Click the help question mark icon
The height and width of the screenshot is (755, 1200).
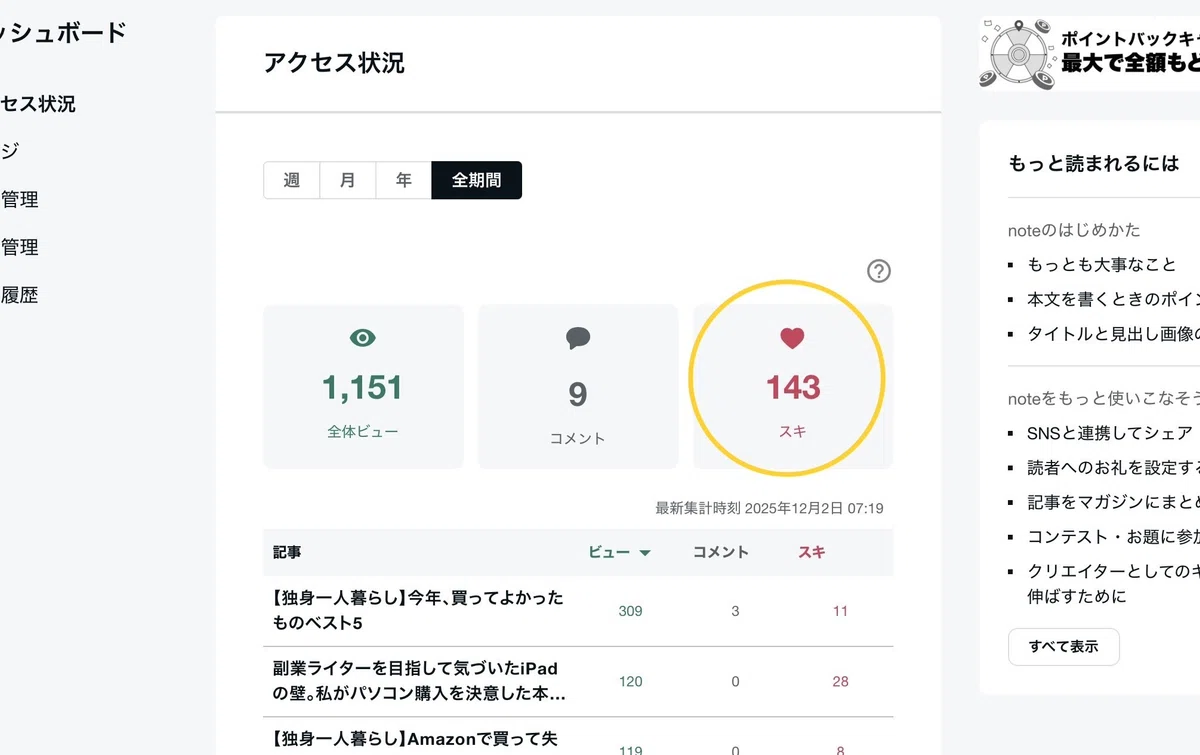coord(878,271)
